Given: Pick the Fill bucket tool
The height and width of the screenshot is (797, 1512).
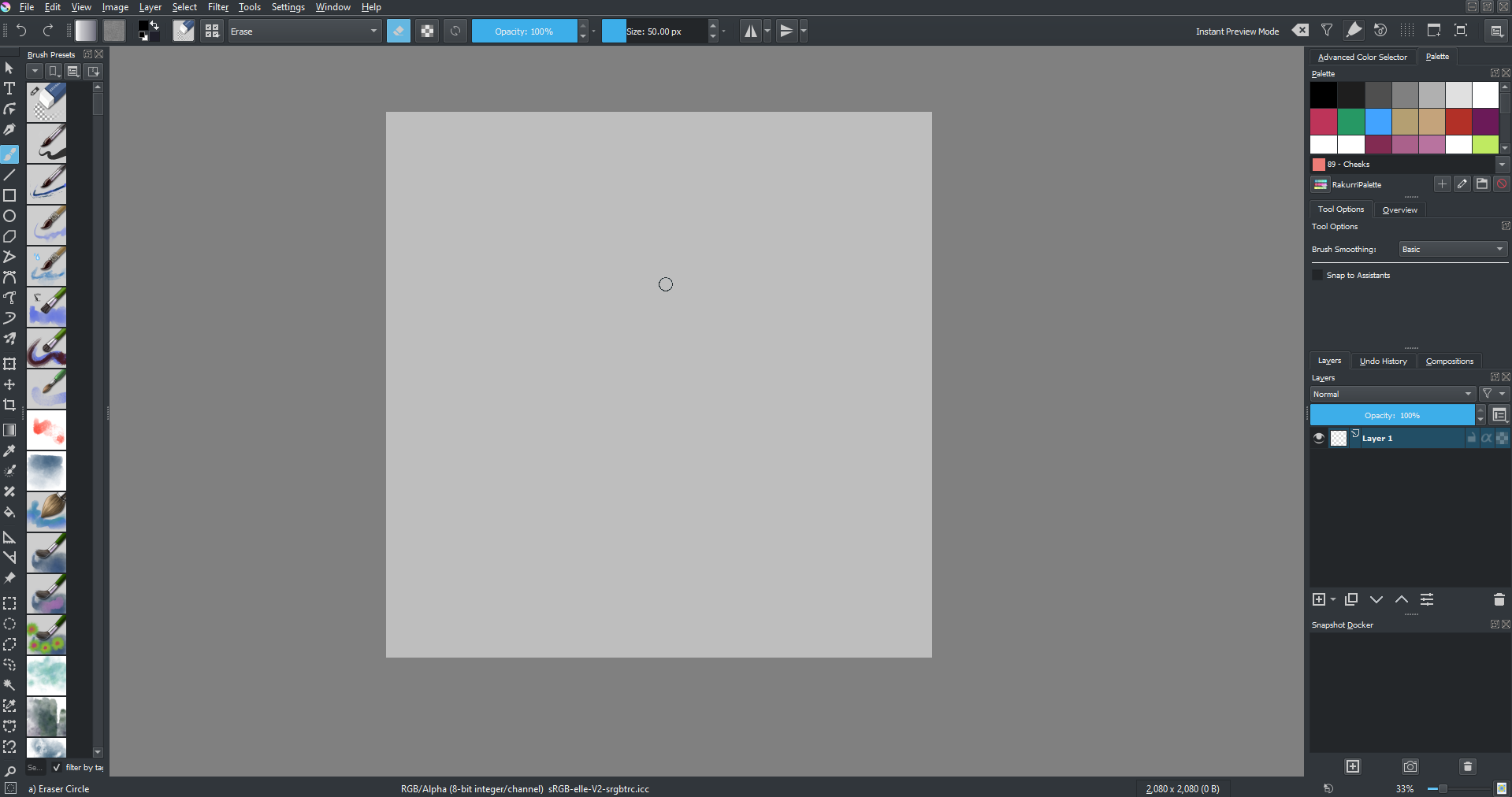Looking at the screenshot, I should pos(9,512).
